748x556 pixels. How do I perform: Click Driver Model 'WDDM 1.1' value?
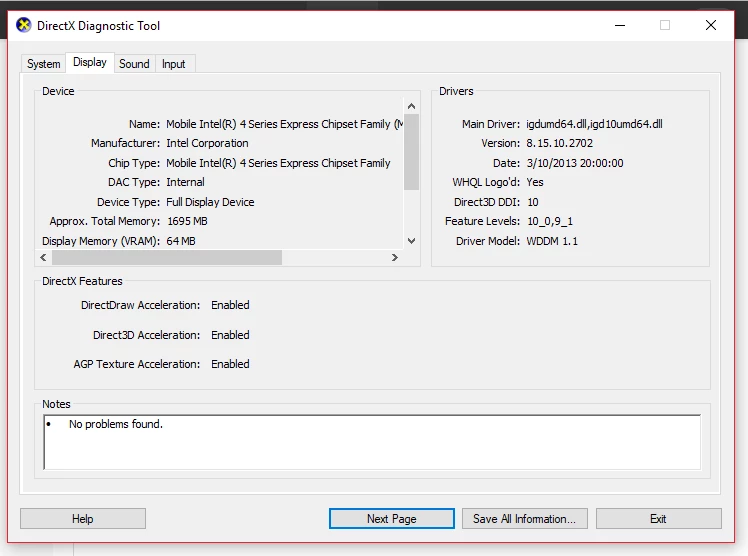pos(552,241)
